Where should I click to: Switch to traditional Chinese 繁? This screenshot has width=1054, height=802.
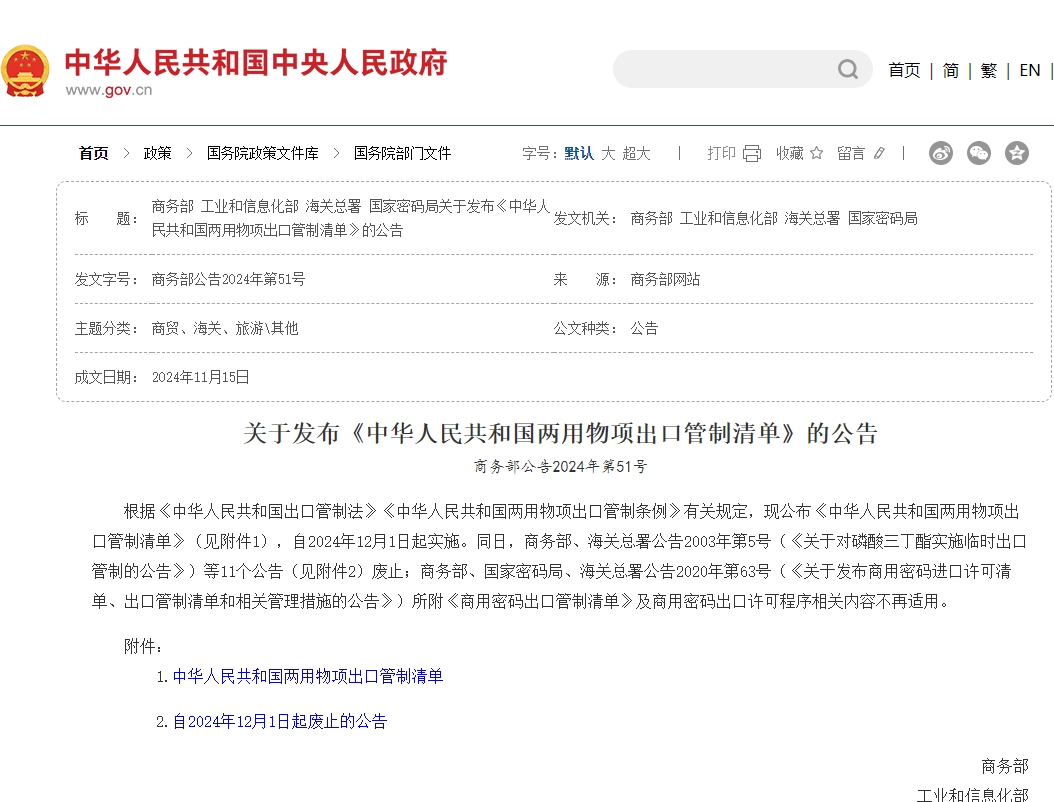pyautogui.click(x=988, y=70)
